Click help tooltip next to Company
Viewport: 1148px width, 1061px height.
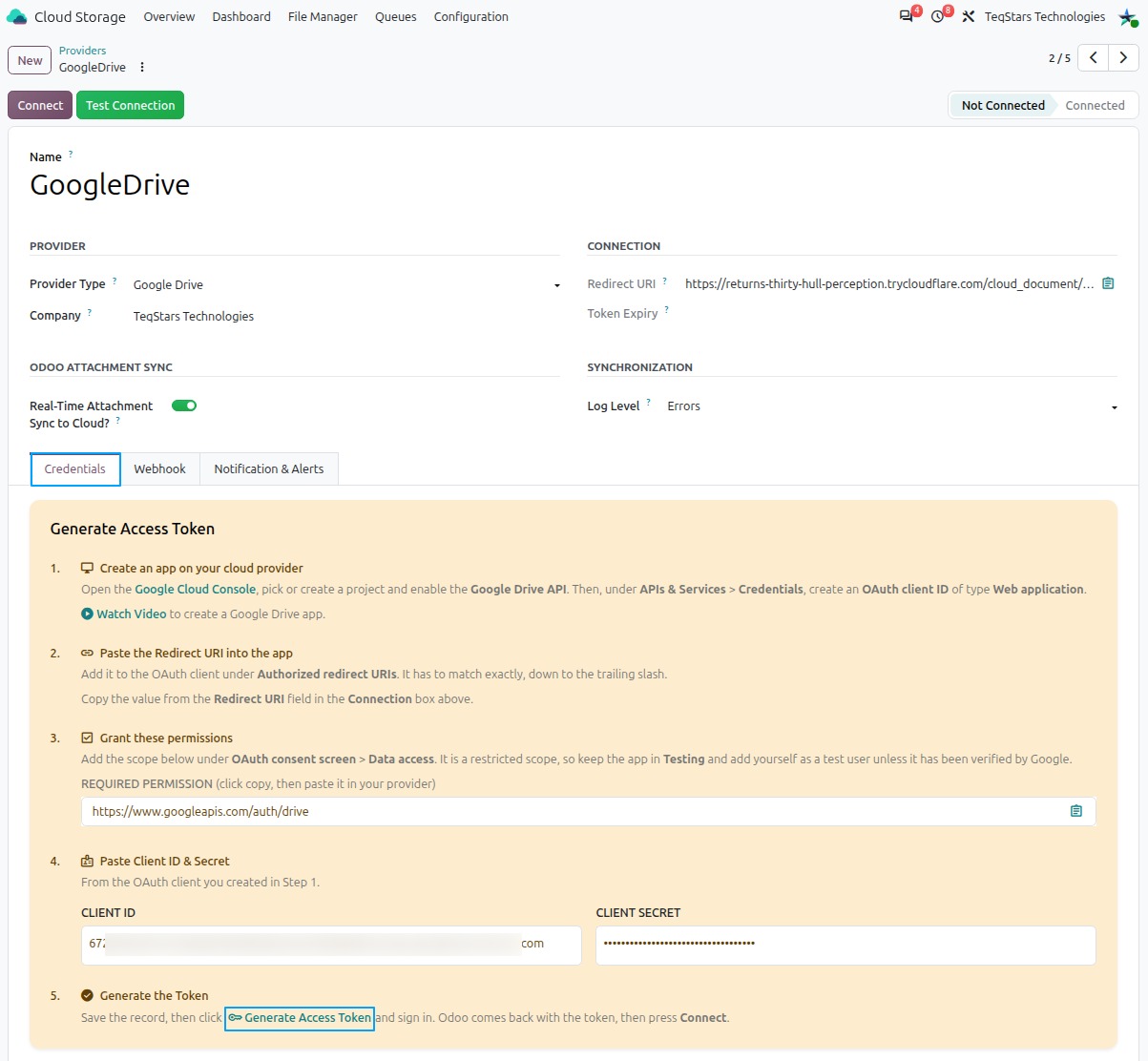[x=90, y=312]
